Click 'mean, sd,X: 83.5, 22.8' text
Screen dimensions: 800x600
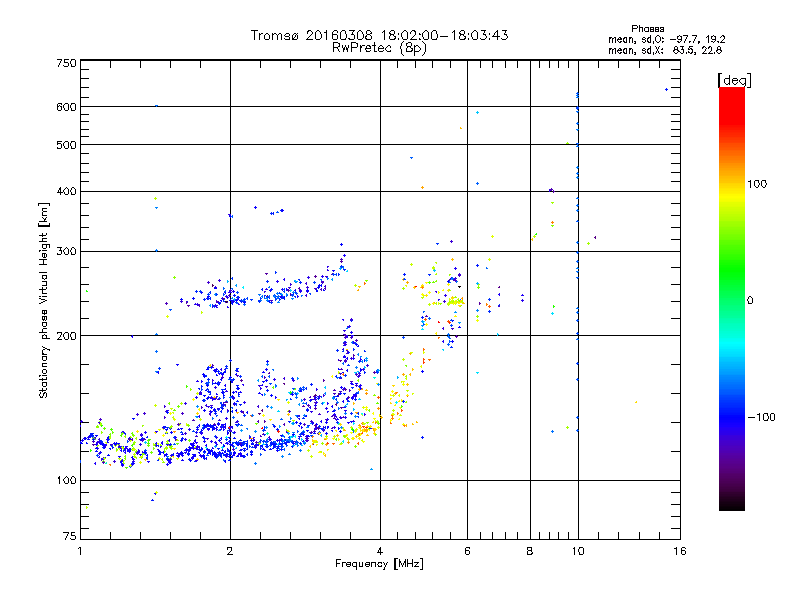[x=665, y=50]
